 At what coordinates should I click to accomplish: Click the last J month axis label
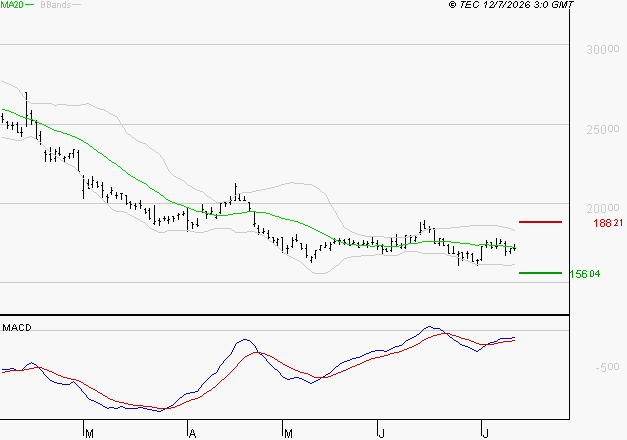tap(485, 434)
